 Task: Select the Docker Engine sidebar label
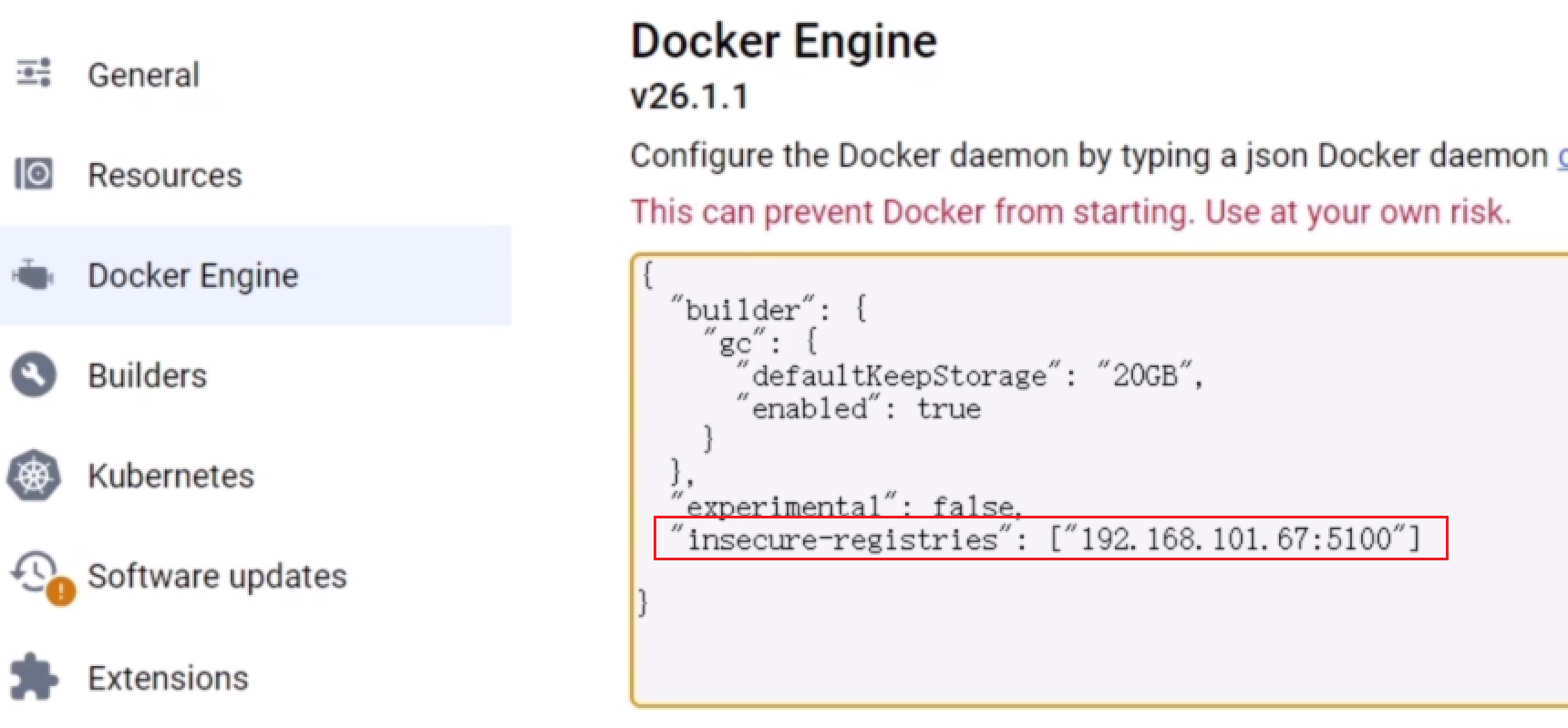coord(193,275)
